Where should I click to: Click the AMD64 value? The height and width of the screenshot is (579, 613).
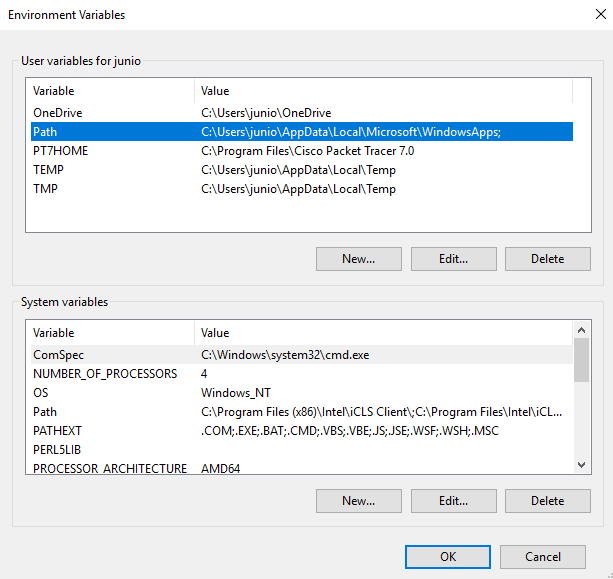220,468
